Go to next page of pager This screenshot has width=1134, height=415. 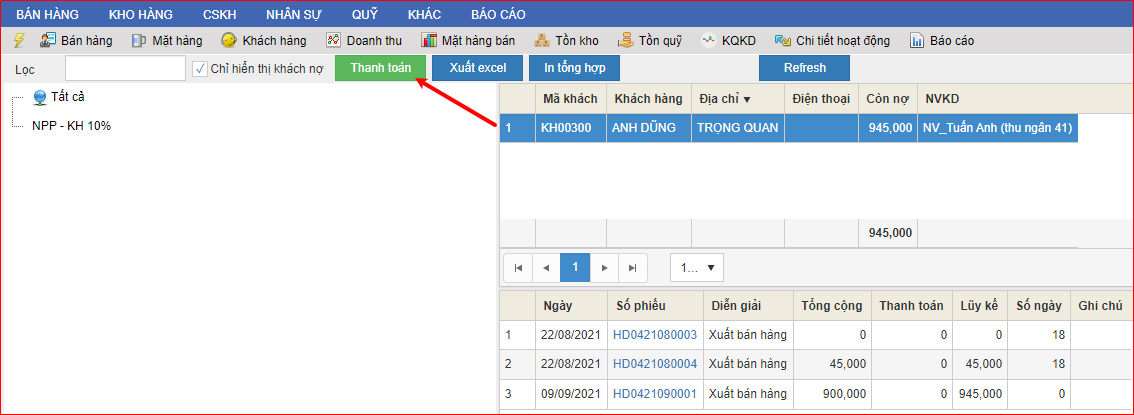[x=605, y=268]
